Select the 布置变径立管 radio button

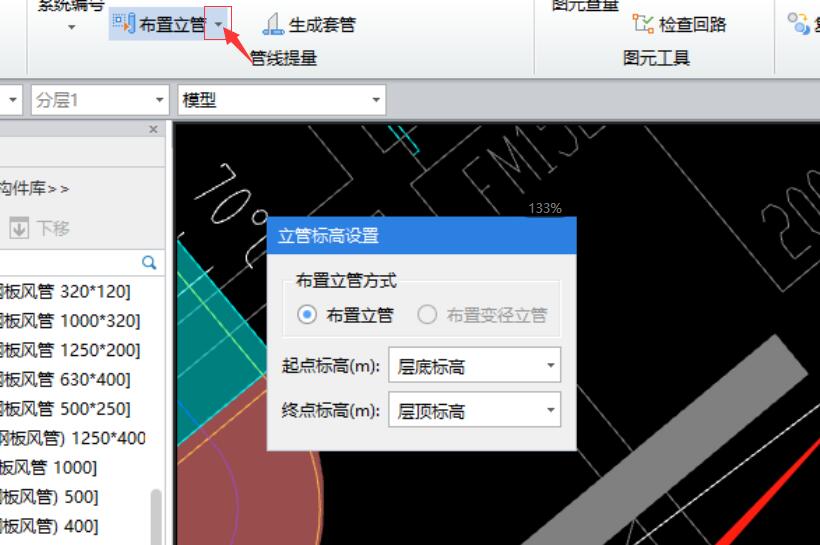tap(427, 315)
